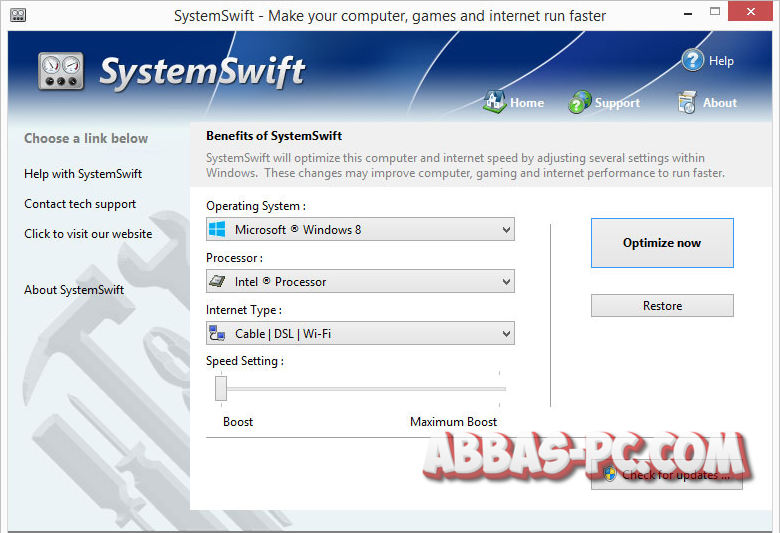Click the Choose a link below heading
Screen dimensions: 780x533
click(86, 138)
